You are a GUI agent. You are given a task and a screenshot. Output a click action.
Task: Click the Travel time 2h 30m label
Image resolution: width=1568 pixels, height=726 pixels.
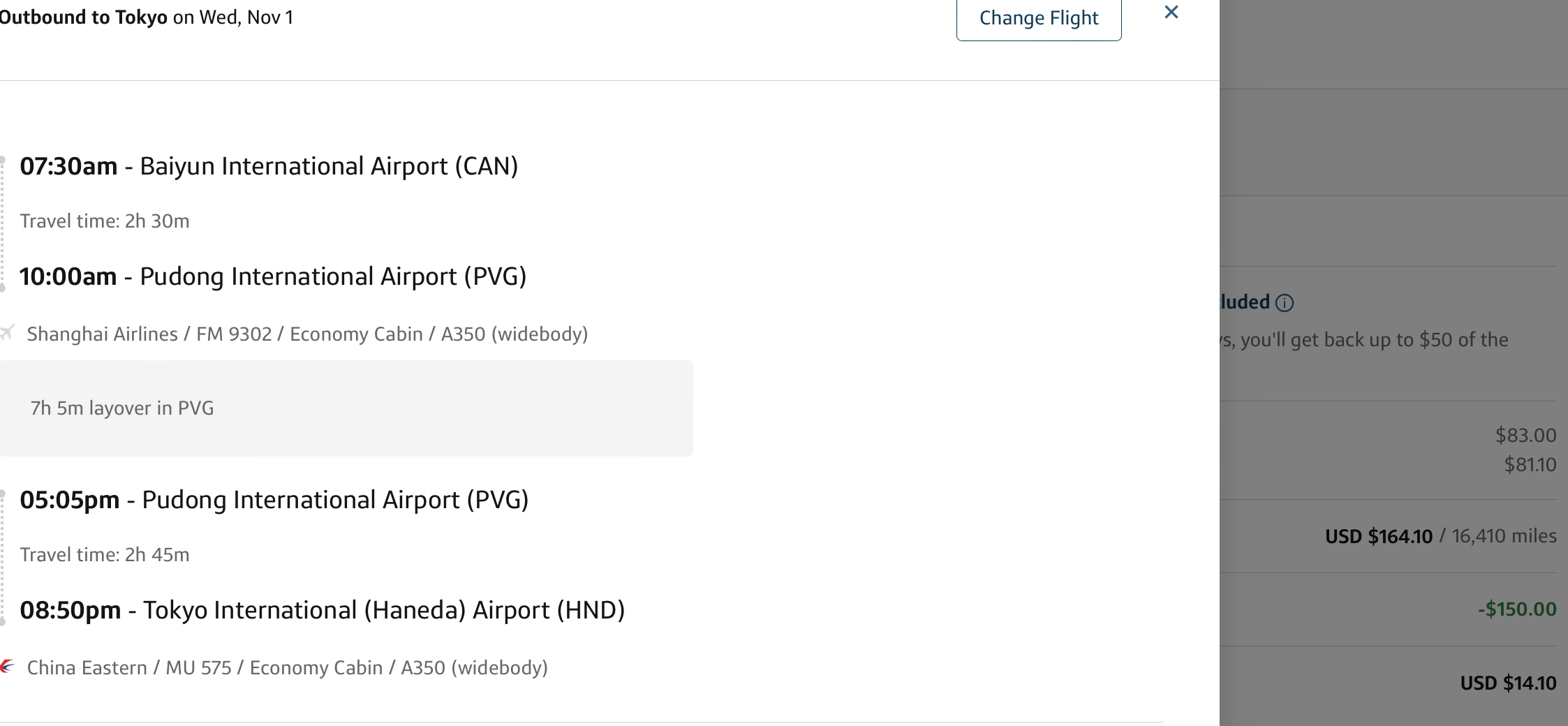105,221
